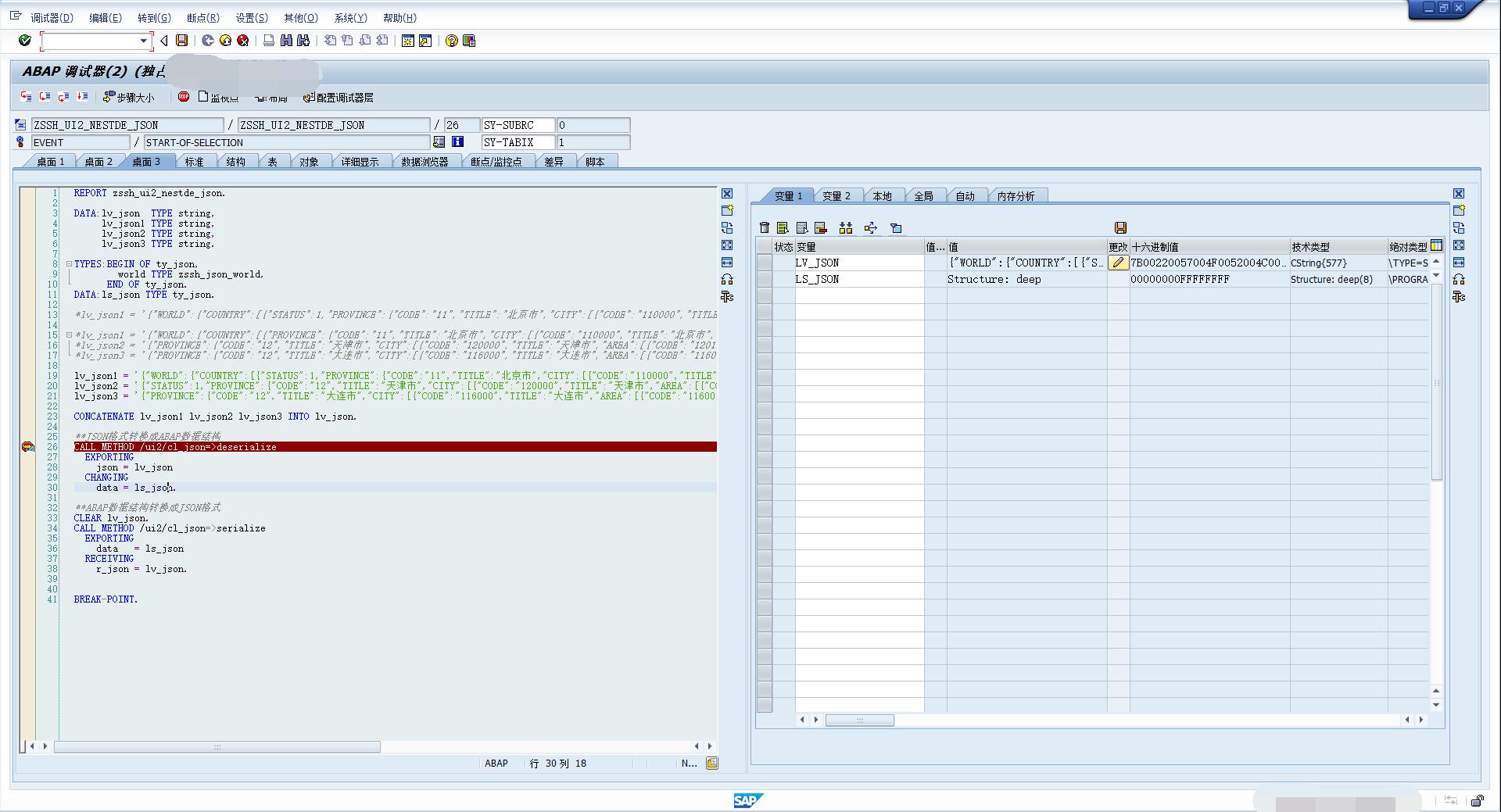Click the 步骤大小 step size button
Viewport: 1501px width, 812px height.
(130, 98)
